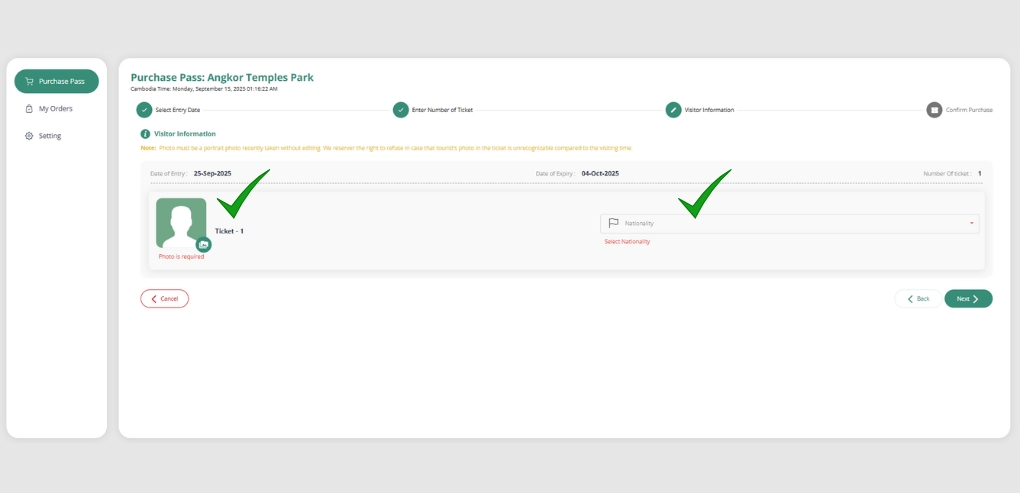Click the Purchase Pass: Angkor Temples Park heading
This screenshot has height=493, width=1020.
click(x=222, y=77)
